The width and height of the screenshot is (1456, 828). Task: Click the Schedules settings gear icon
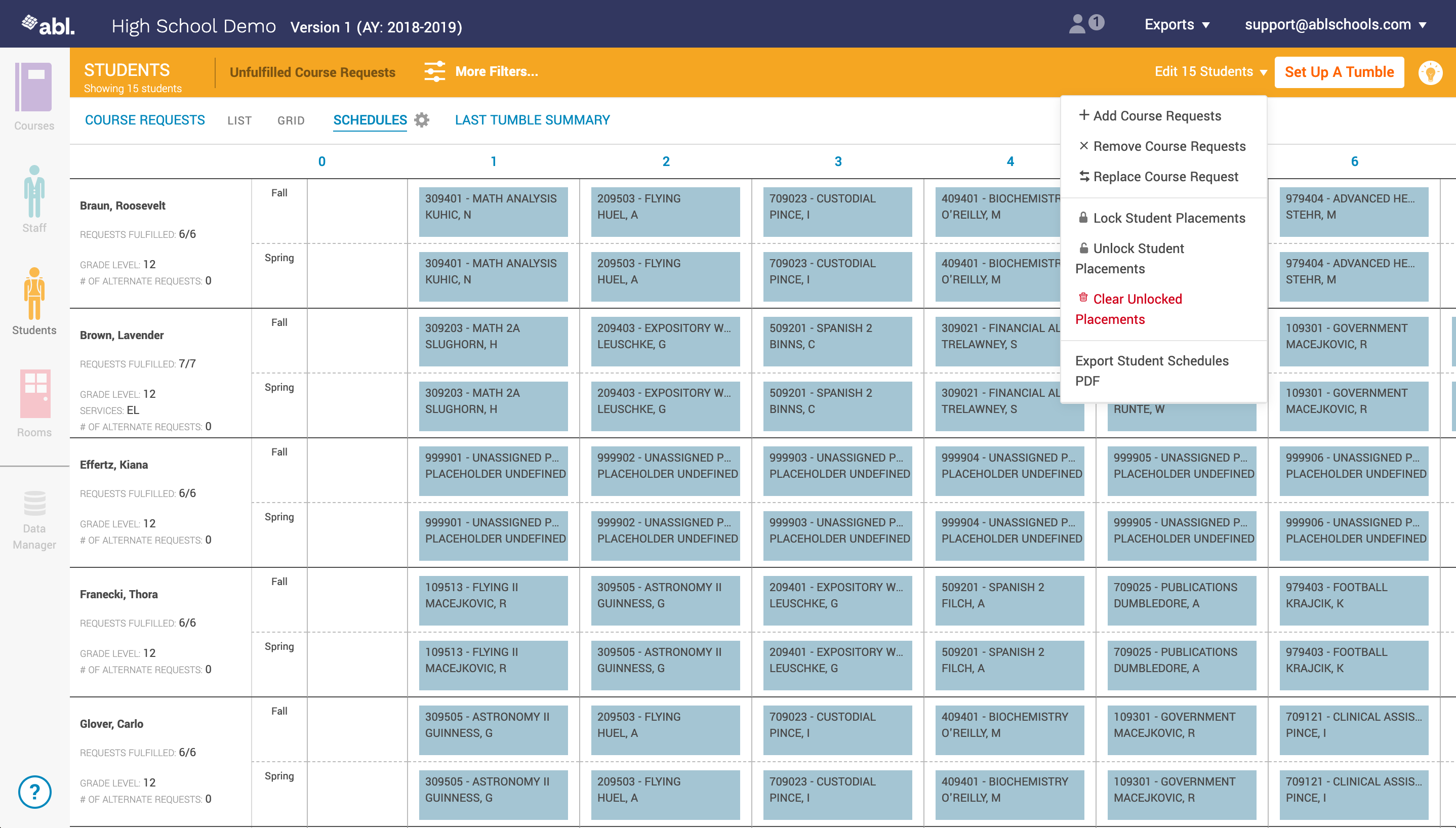pos(421,120)
